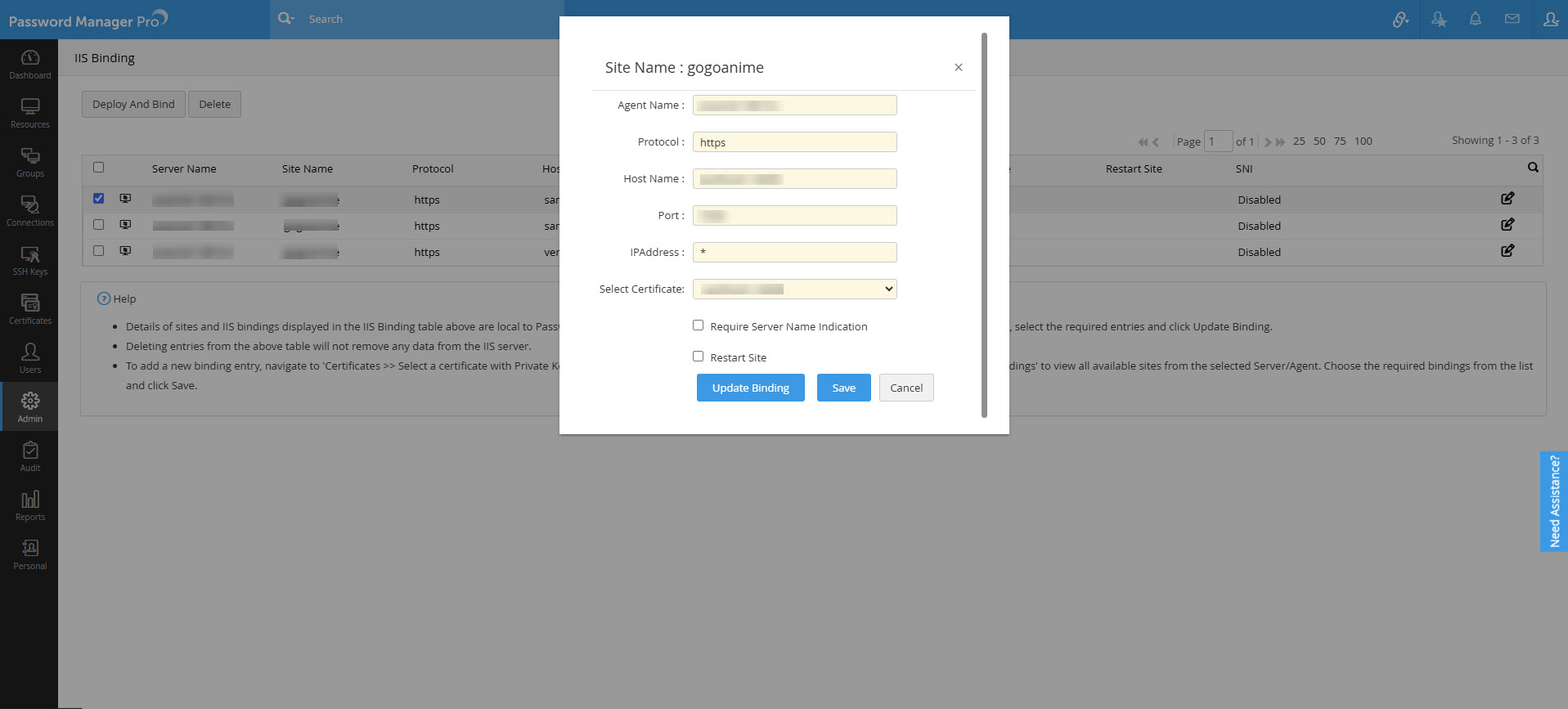The image size is (1568, 709).
Task: Click the Protocol column header
Action: pos(433,168)
